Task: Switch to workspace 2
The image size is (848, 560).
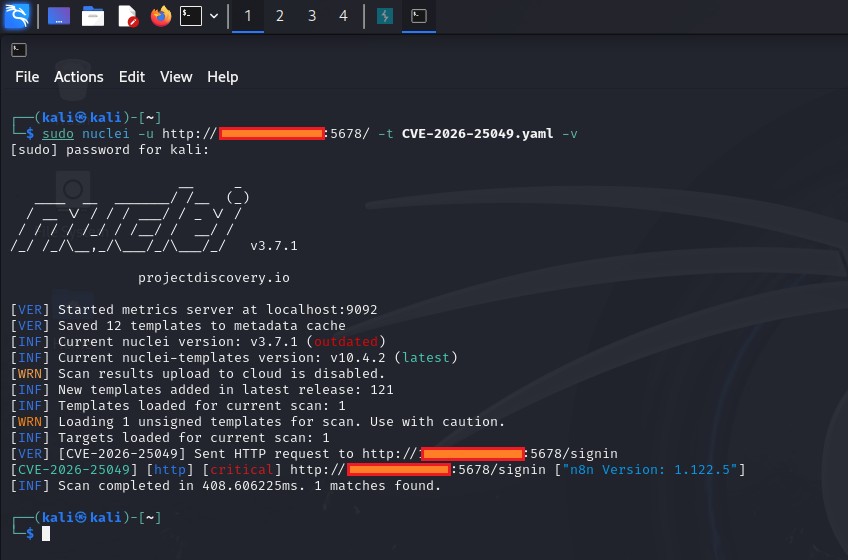Action: tap(280, 16)
